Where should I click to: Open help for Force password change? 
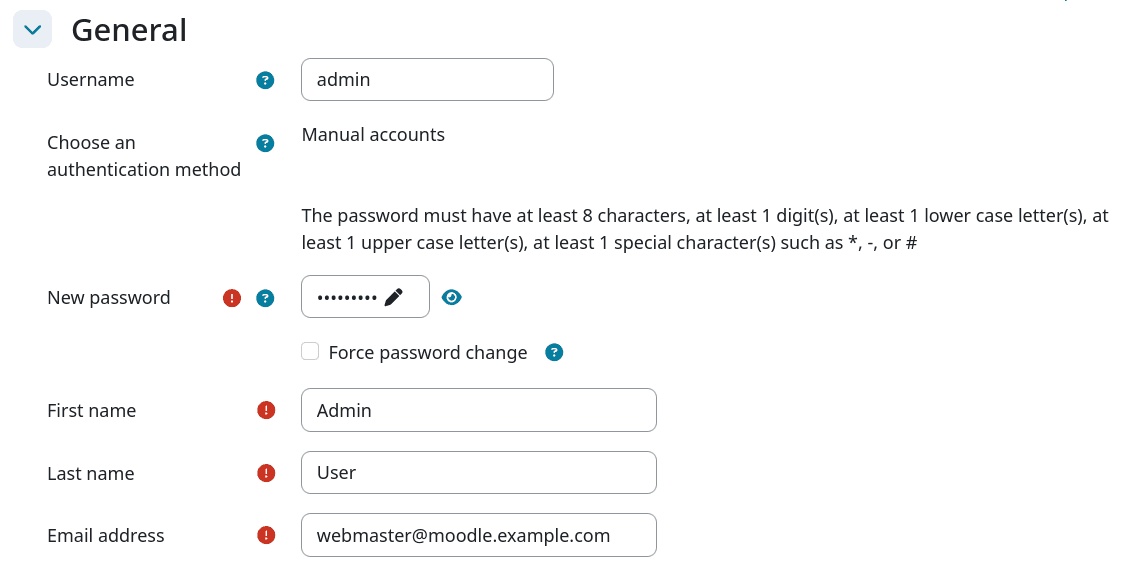click(554, 352)
